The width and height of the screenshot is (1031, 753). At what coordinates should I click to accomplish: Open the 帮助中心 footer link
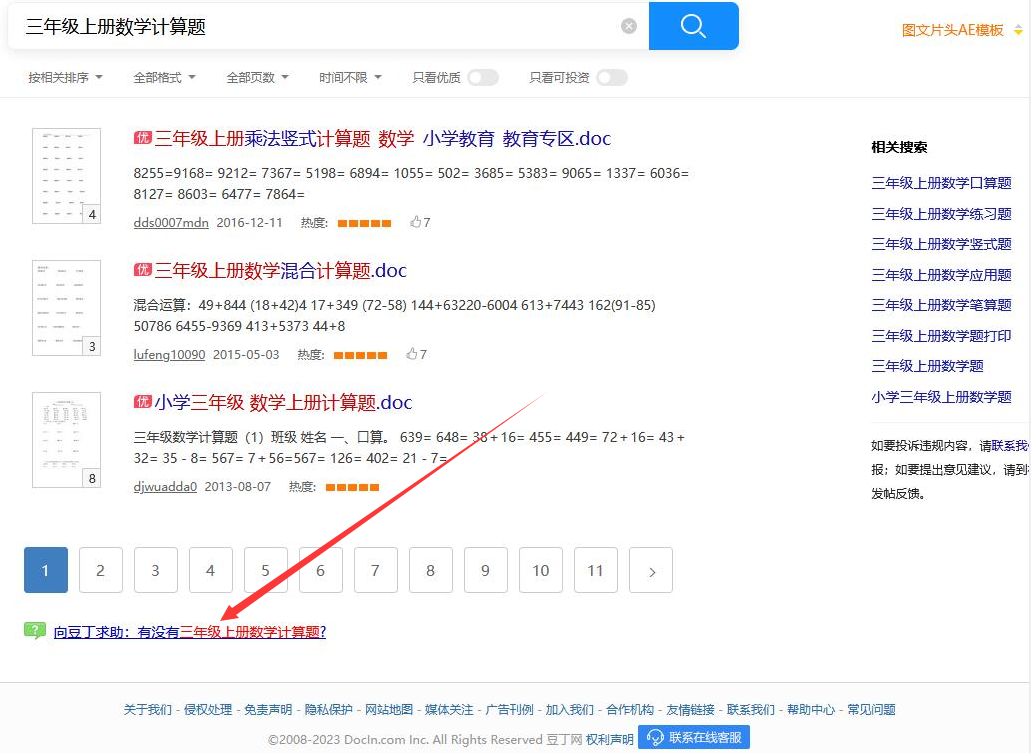[x=811, y=710]
